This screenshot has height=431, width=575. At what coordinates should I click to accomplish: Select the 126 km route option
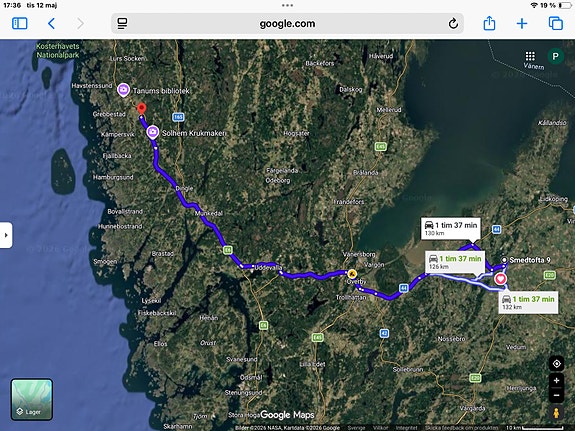point(455,262)
